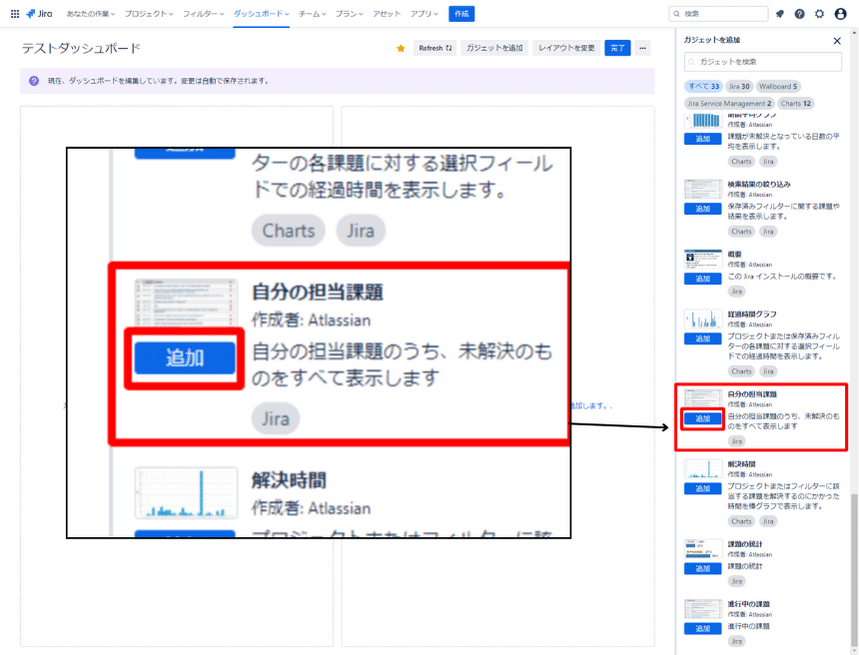This screenshot has width=859, height=655.
Task: Open the three-dot more actions button
Action: [643, 48]
